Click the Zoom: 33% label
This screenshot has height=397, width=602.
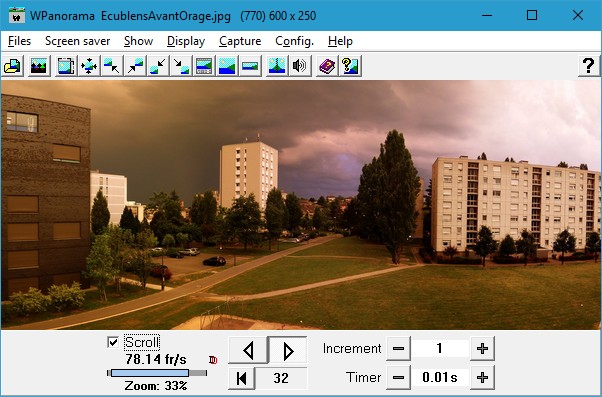tap(156, 385)
